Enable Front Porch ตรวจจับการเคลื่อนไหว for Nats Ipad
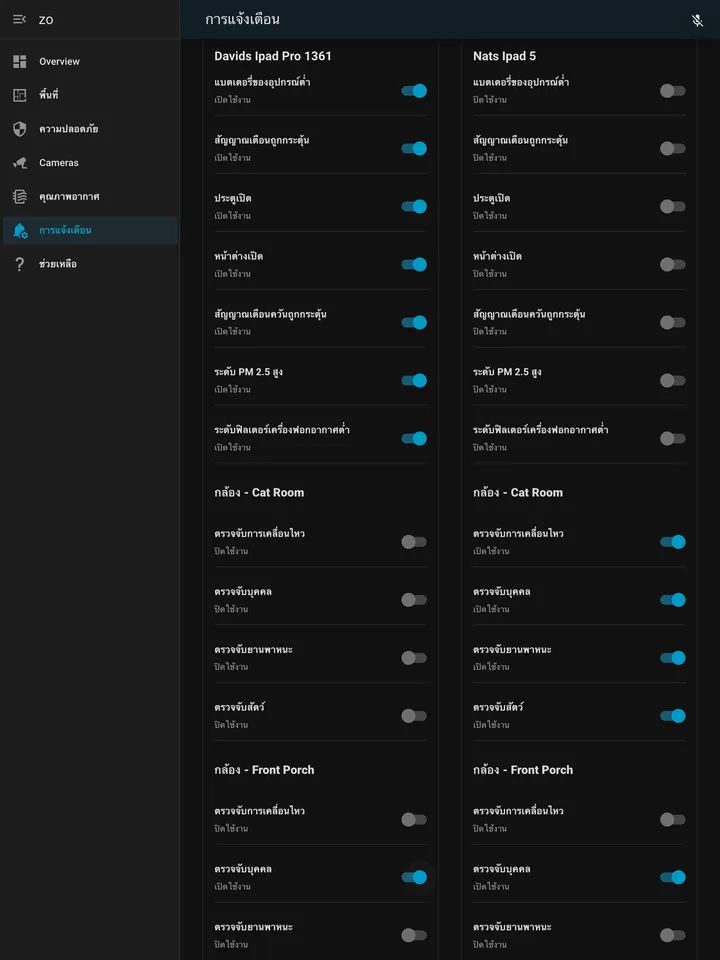 pyautogui.click(x=673, y=819)
